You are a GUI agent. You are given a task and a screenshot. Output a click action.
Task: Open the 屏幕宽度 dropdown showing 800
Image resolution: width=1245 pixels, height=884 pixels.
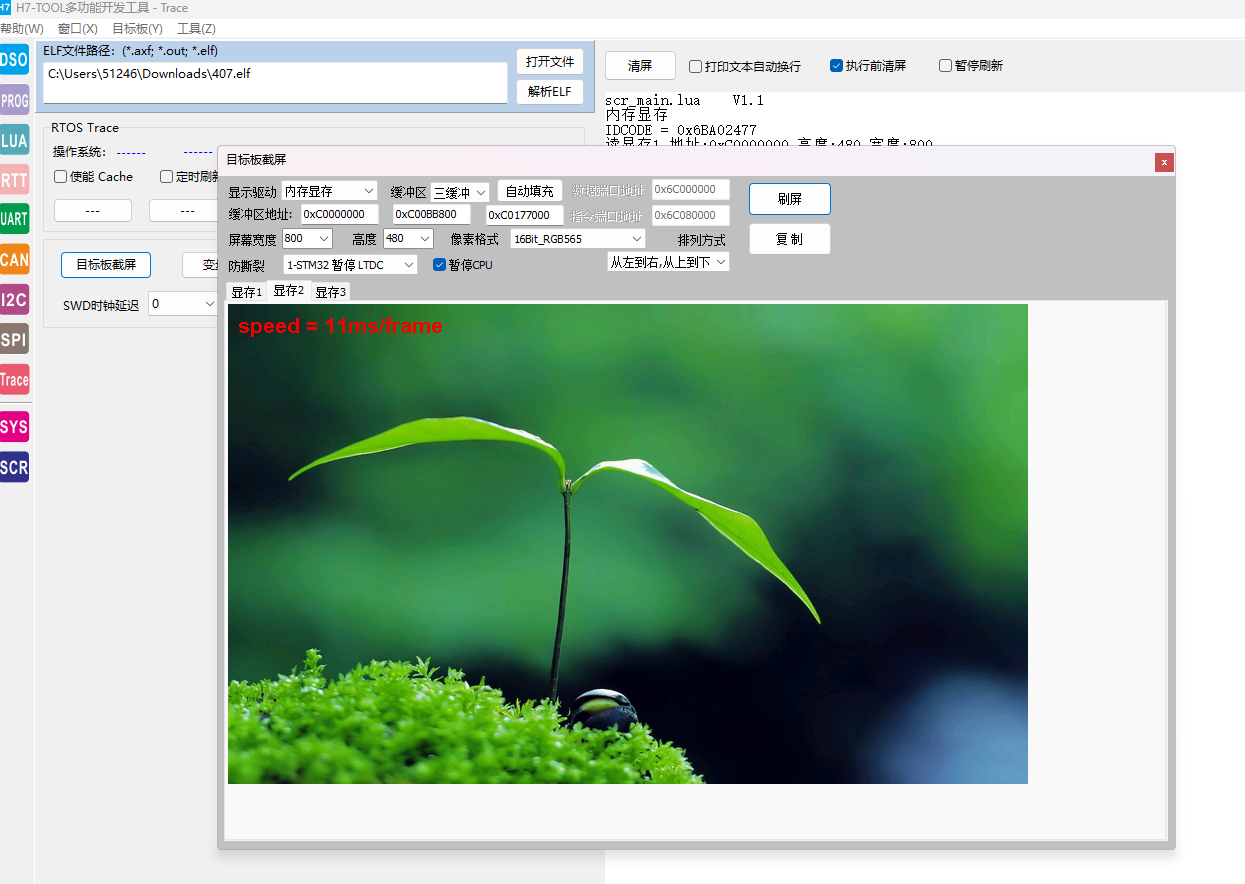[x=307, y=239]
